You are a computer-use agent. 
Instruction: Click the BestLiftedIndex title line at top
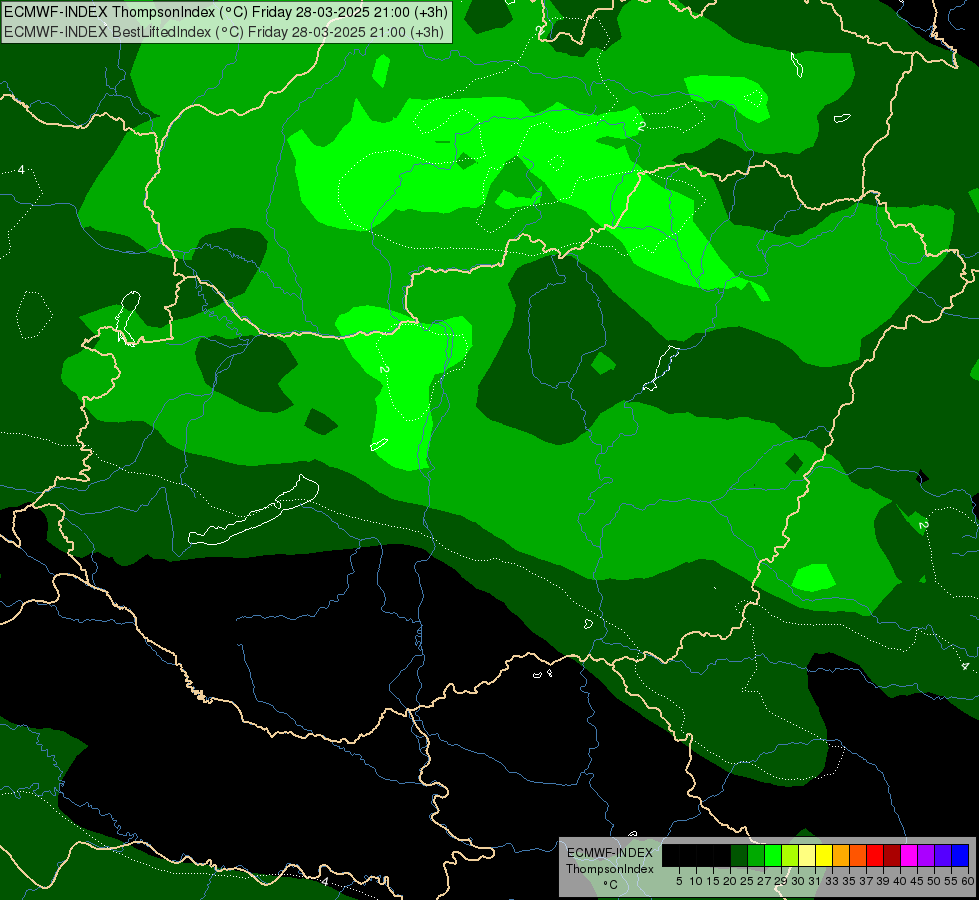(x=224, y=32)
